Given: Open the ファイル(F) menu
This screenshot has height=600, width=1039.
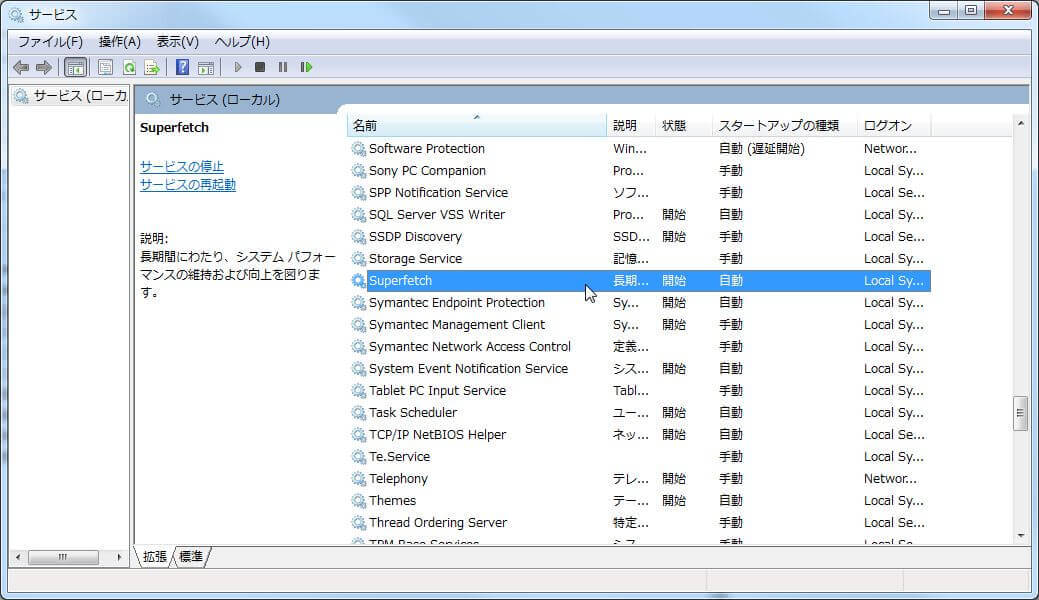Looking at the screenshot, I should 50,42.
